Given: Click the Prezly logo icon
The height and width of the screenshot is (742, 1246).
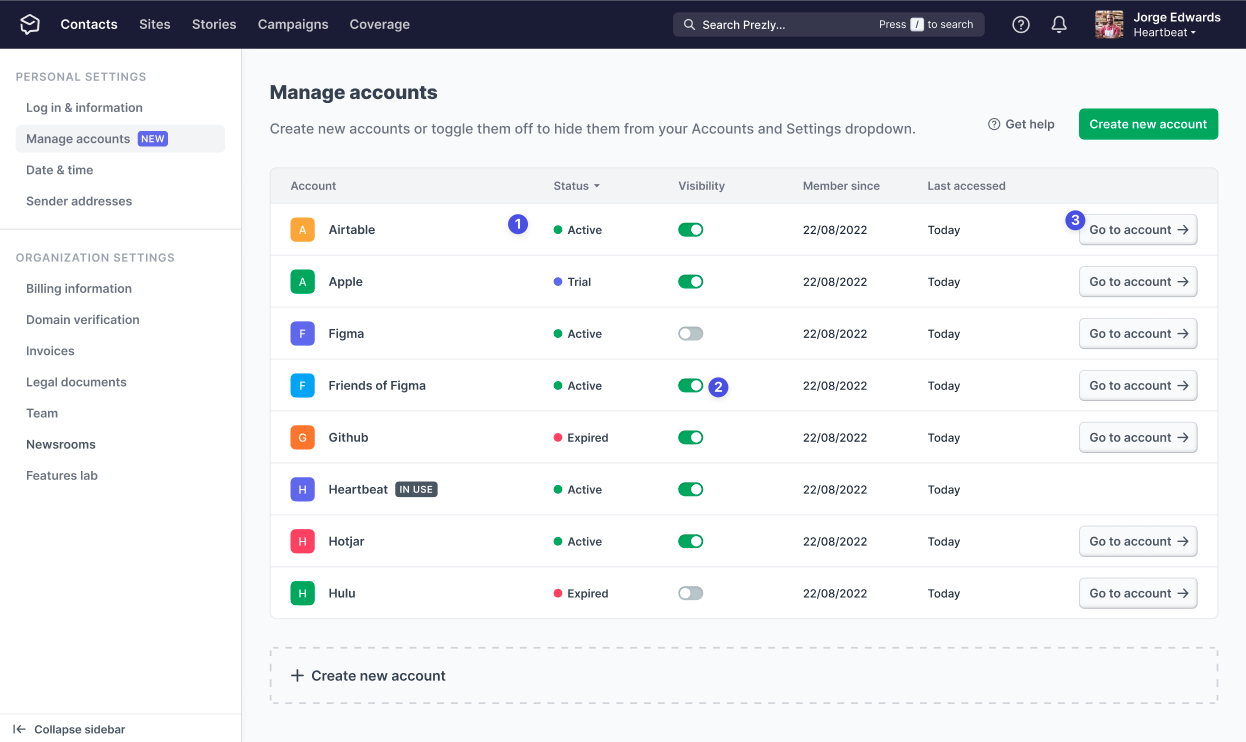Looking at the screenshot, I should pos(30,24).
